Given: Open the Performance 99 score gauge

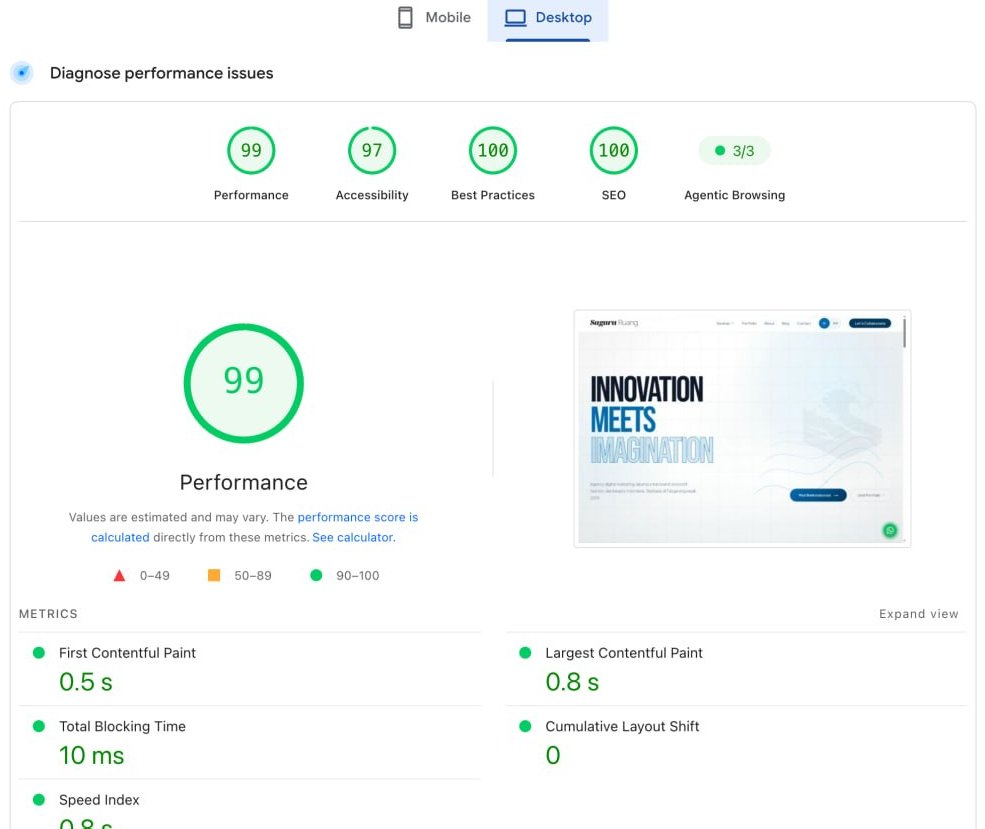Looking at the screenshot, I should [x=251, y=150].
